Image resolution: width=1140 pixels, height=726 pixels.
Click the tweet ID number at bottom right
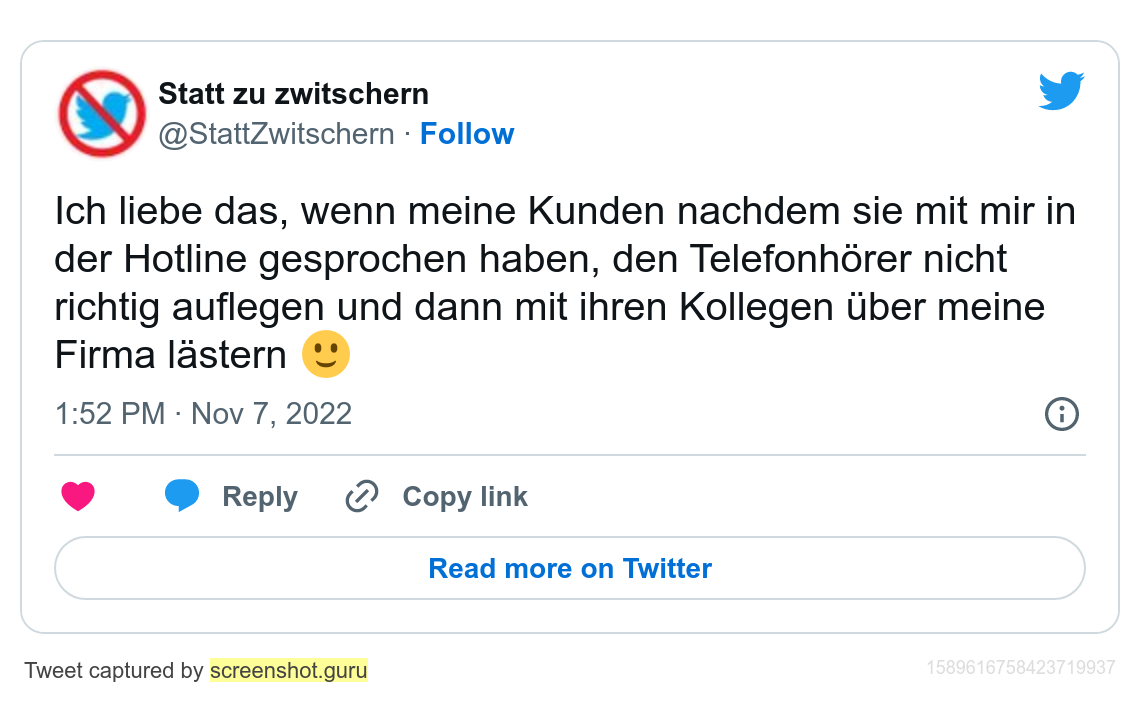pyautogui.click(x=1020, y=667)
